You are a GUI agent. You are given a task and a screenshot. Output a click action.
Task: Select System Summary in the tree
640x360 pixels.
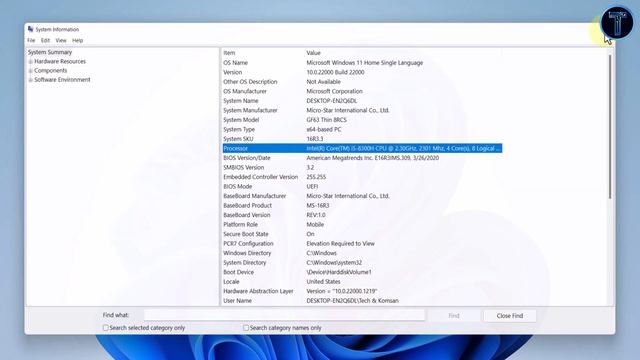50,52
